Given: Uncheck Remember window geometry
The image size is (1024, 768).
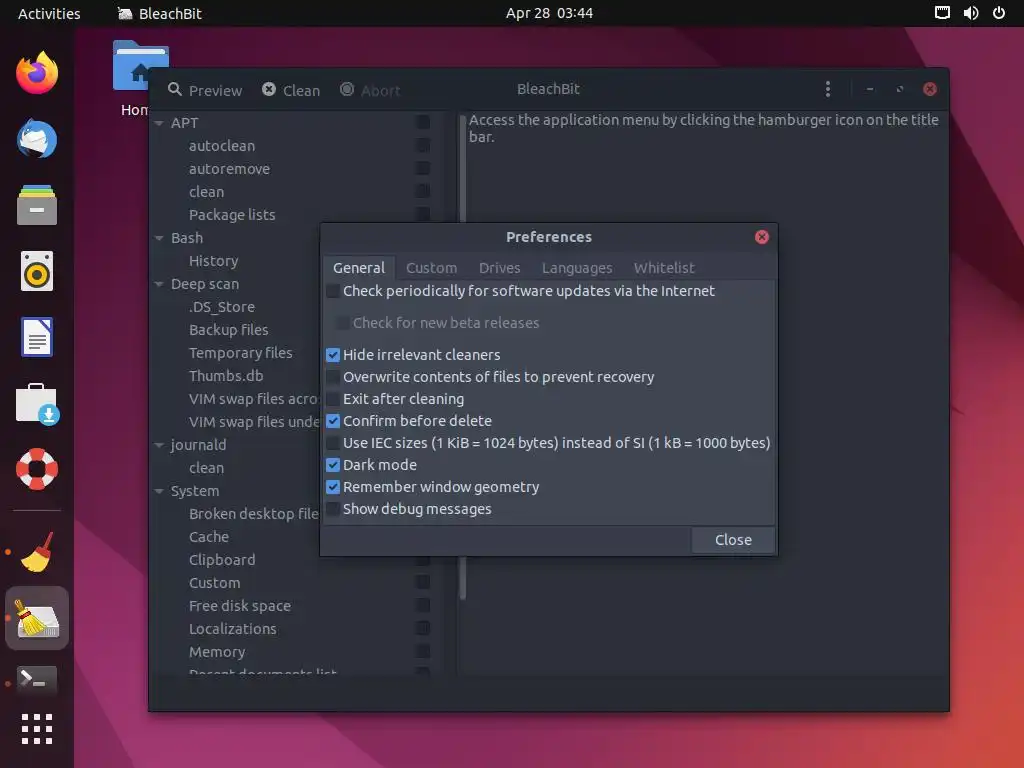Looking at the screenshot, I should point(332,487).
